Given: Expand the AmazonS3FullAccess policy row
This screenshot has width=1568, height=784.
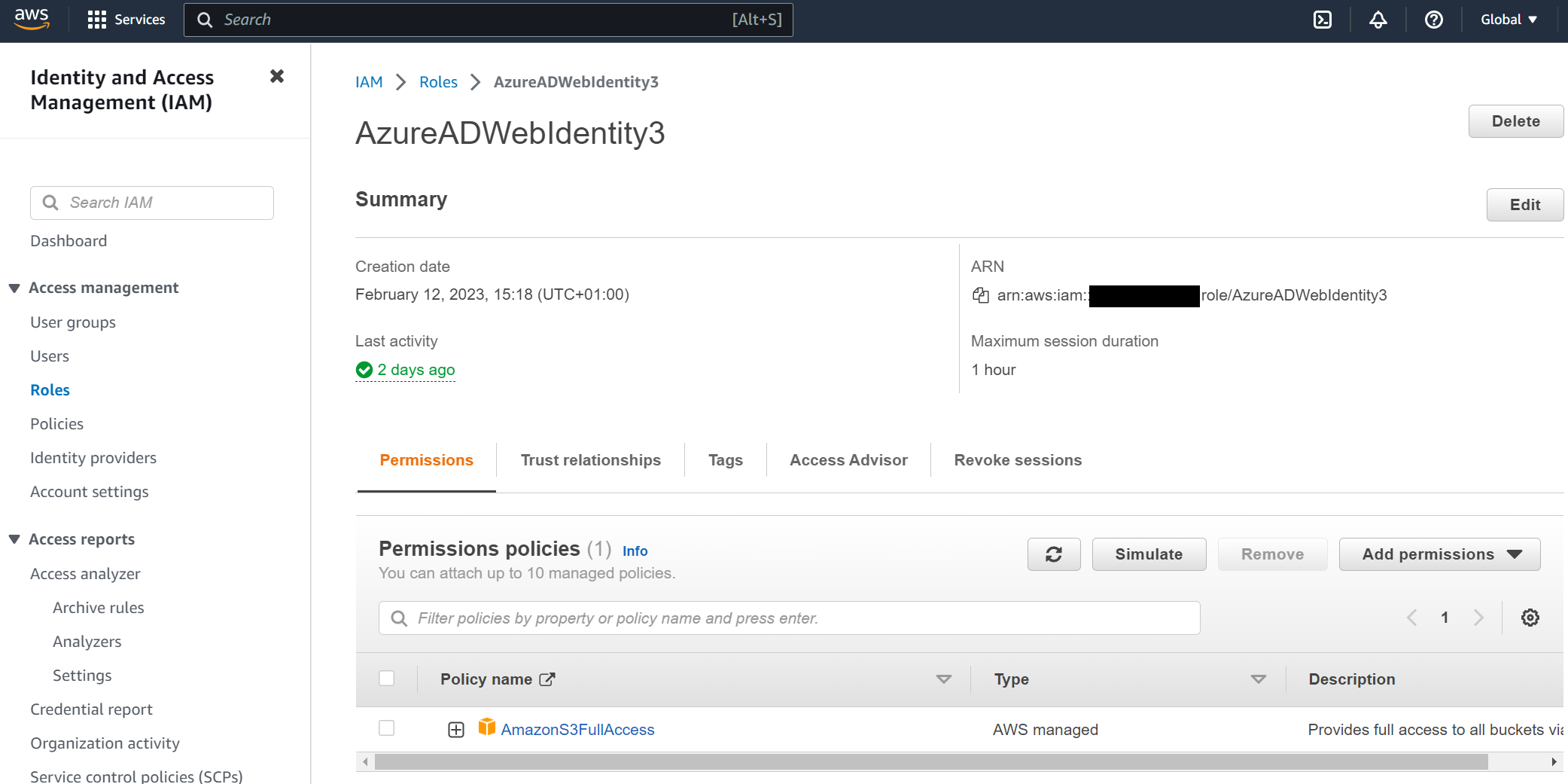Looking at the screenshot, I should 456,730.
